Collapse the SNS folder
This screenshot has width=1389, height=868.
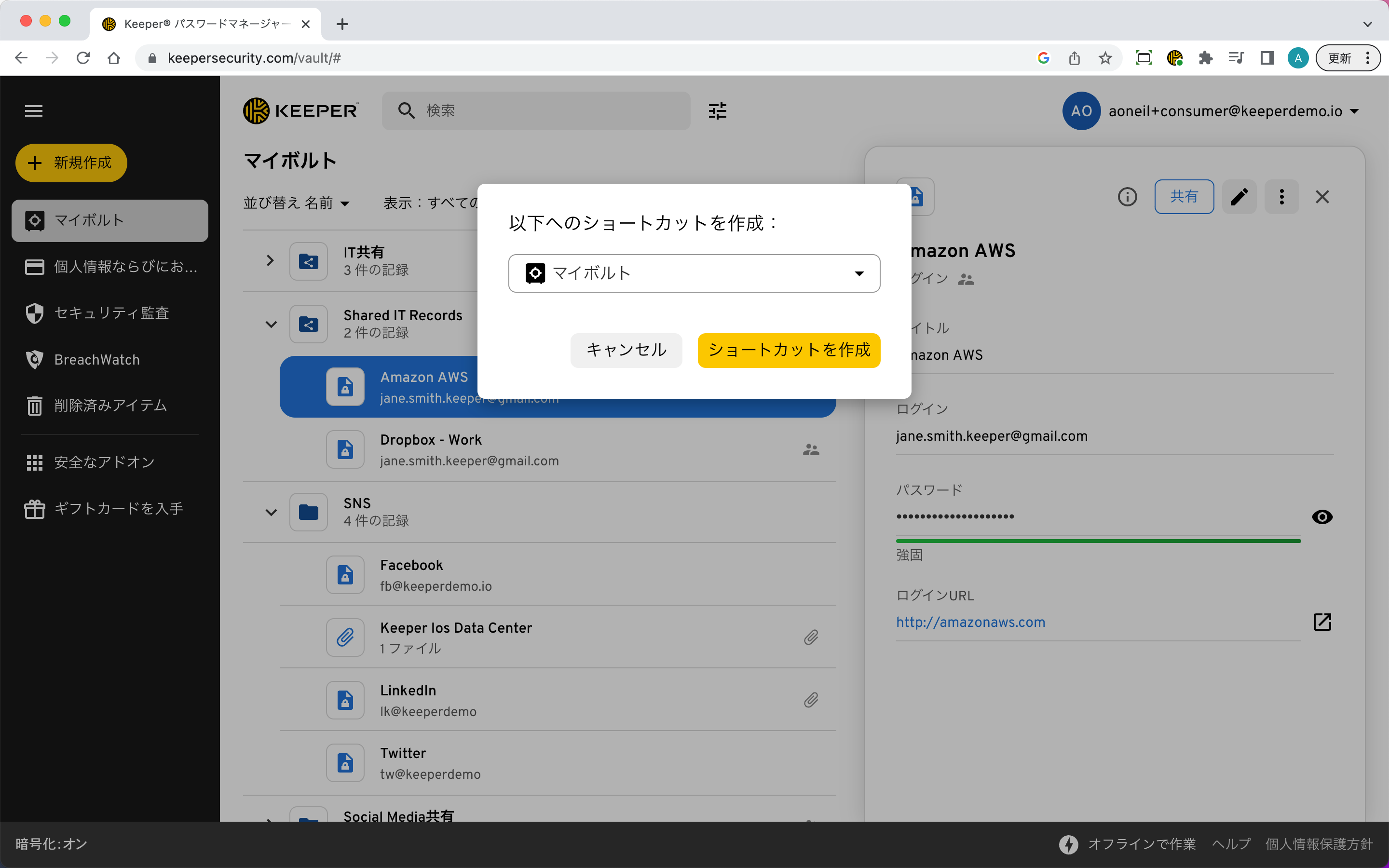point(271,512)
